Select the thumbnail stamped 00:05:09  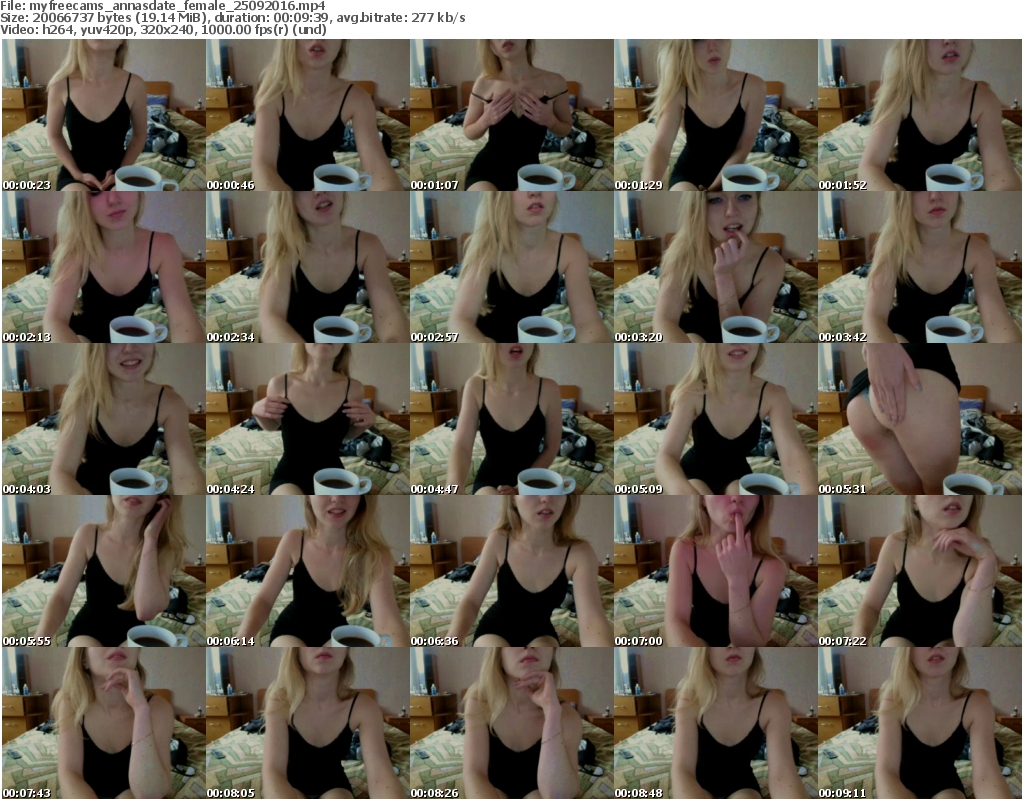716,419
